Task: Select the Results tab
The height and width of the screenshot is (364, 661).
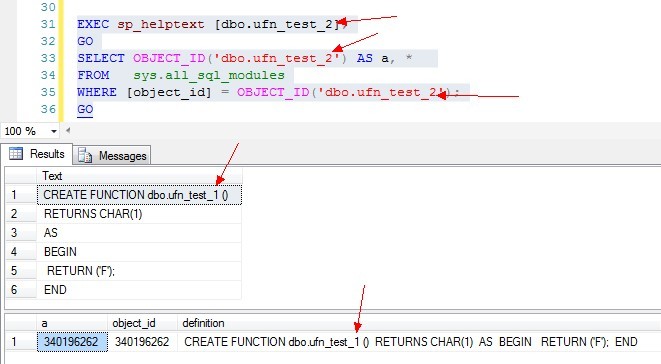Action: [x=37, y=154]
